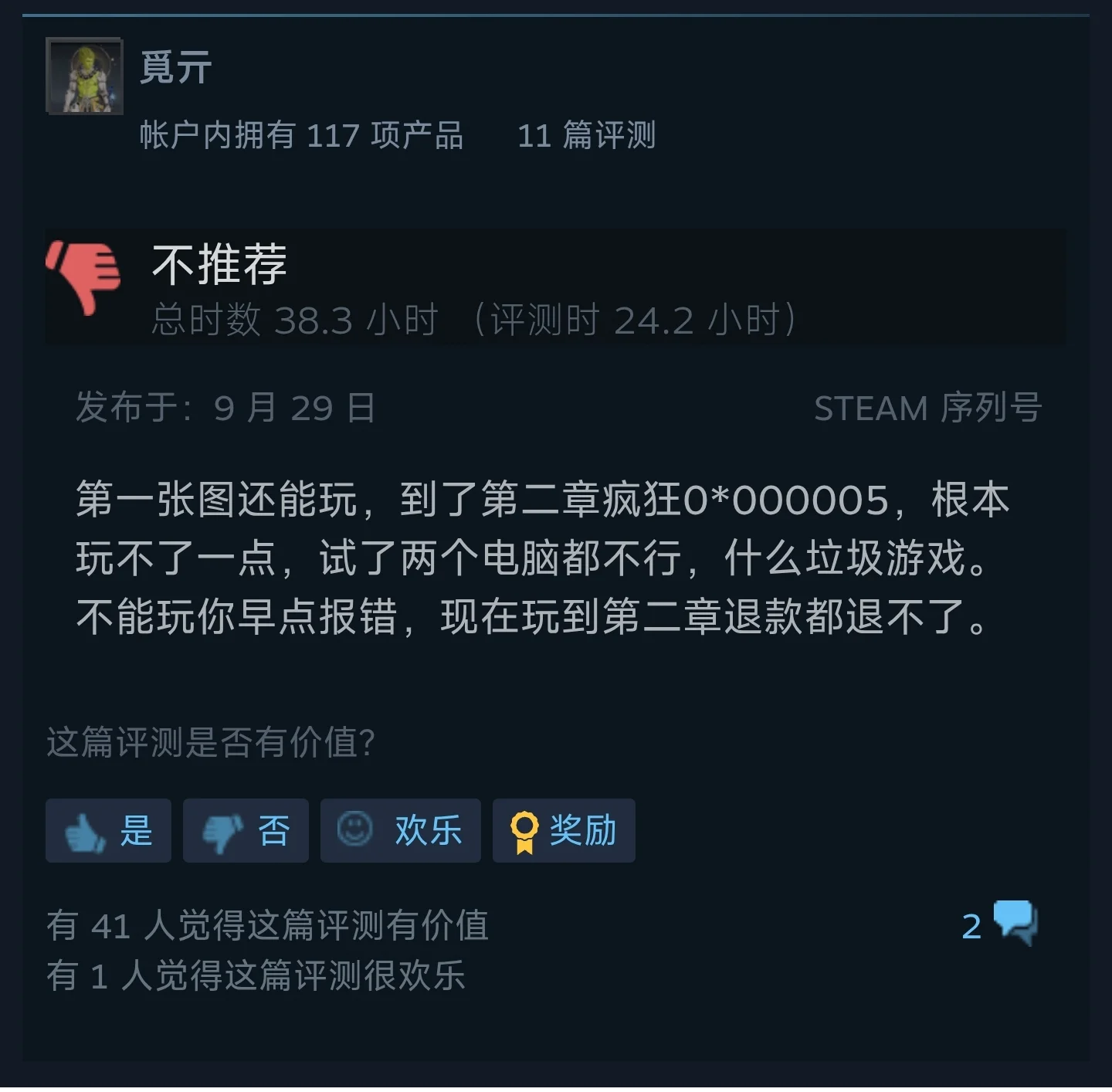Click the 总时数 38.3 小时 playtime text
The width and height of the screenshot is (1112, 1092).
[x=295, y=320]
